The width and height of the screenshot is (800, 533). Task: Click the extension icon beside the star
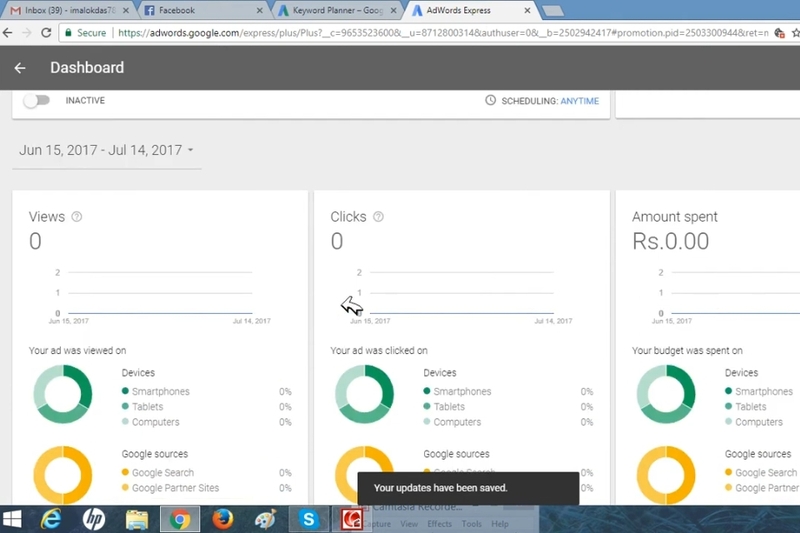(779, 33)
